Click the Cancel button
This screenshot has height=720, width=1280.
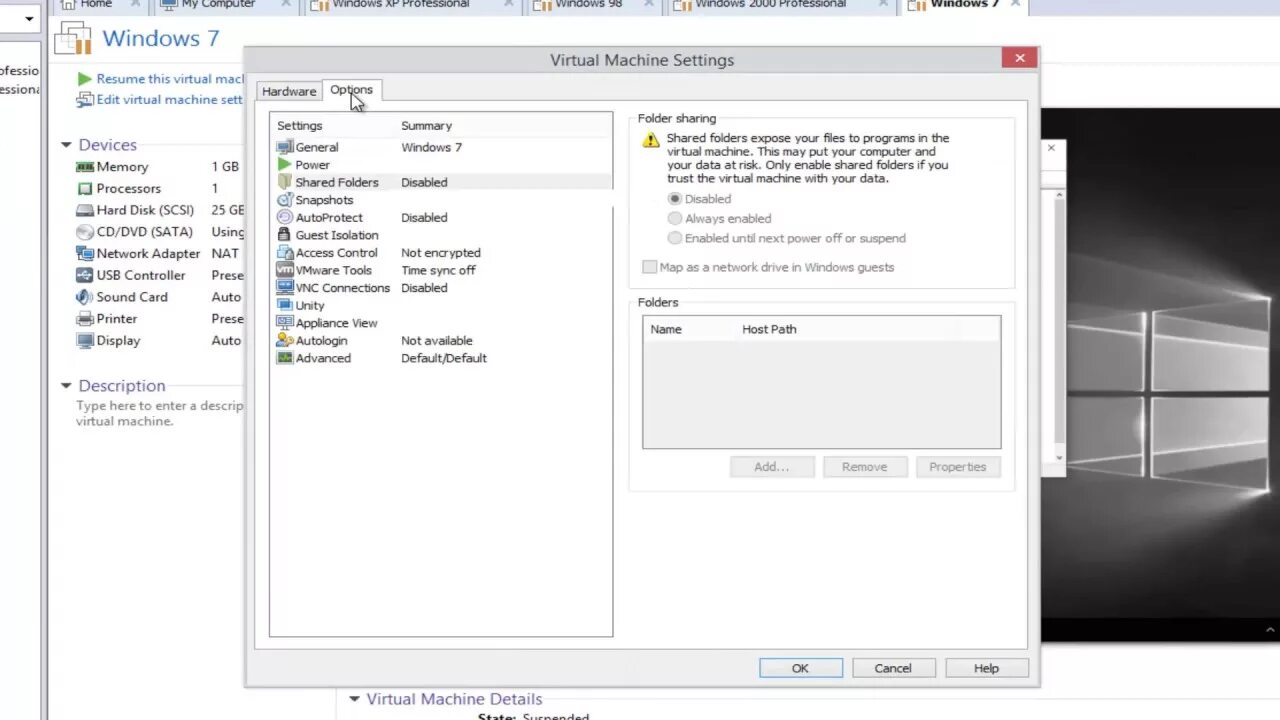pos(893,668)
